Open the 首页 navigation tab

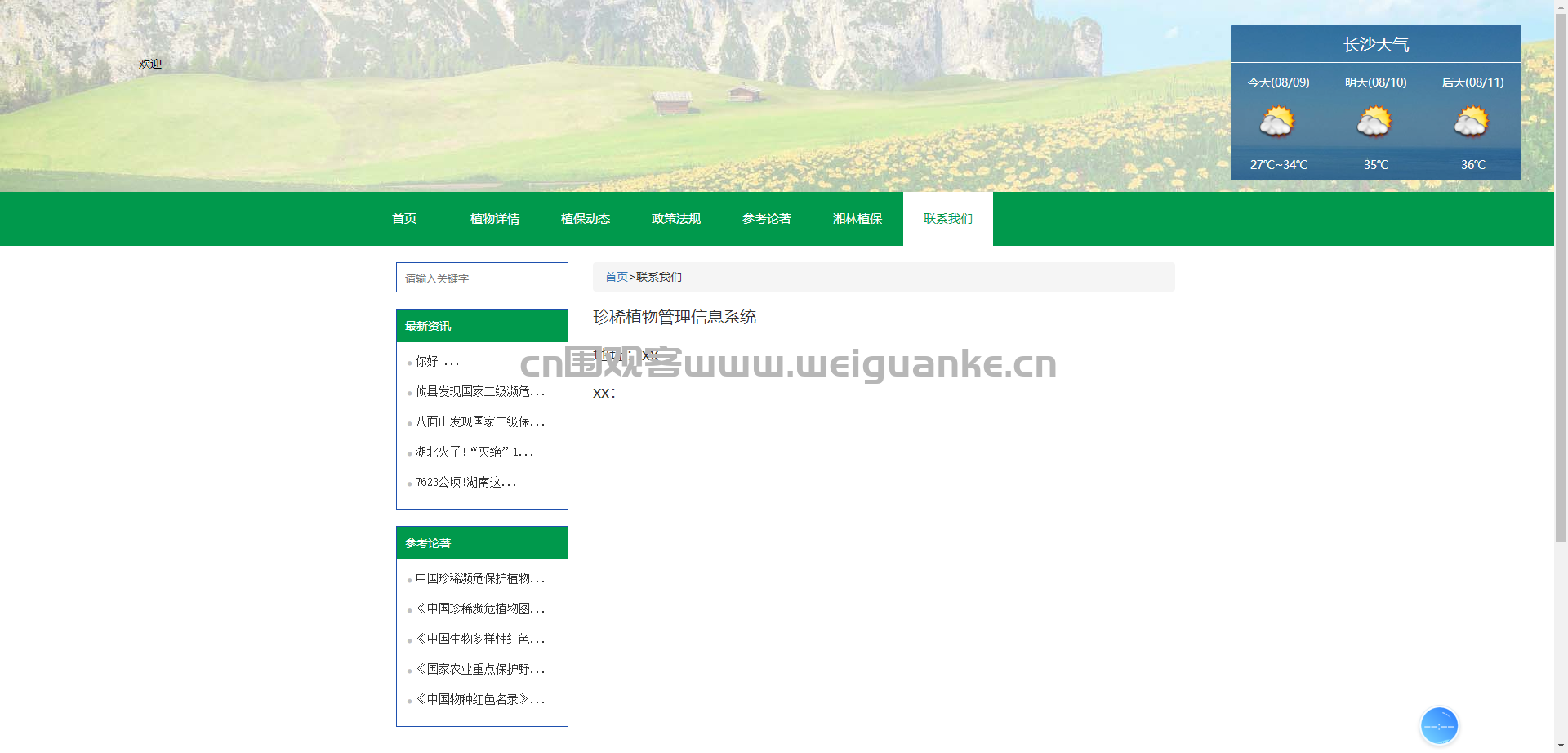(x=404, y=219)
